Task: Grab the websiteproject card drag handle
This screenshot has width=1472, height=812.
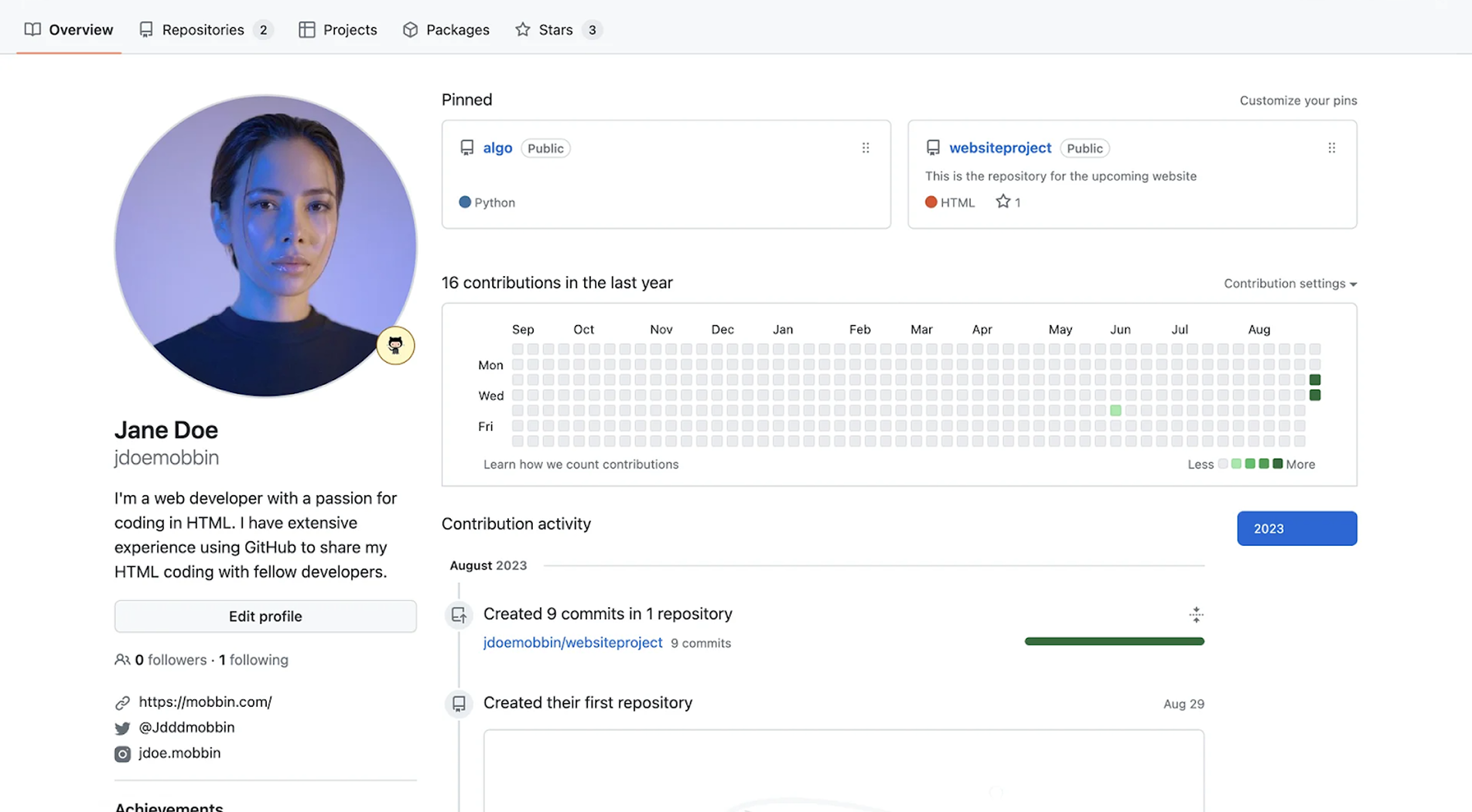Action: point(1331,148)
